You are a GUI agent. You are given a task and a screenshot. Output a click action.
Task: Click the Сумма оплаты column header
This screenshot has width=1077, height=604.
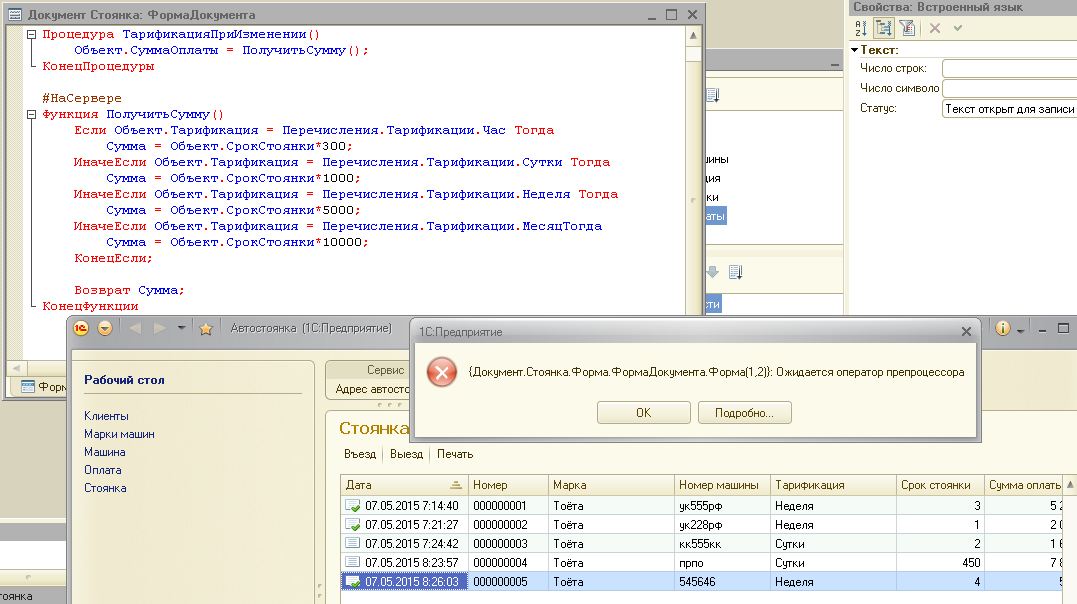[1024, 485]
